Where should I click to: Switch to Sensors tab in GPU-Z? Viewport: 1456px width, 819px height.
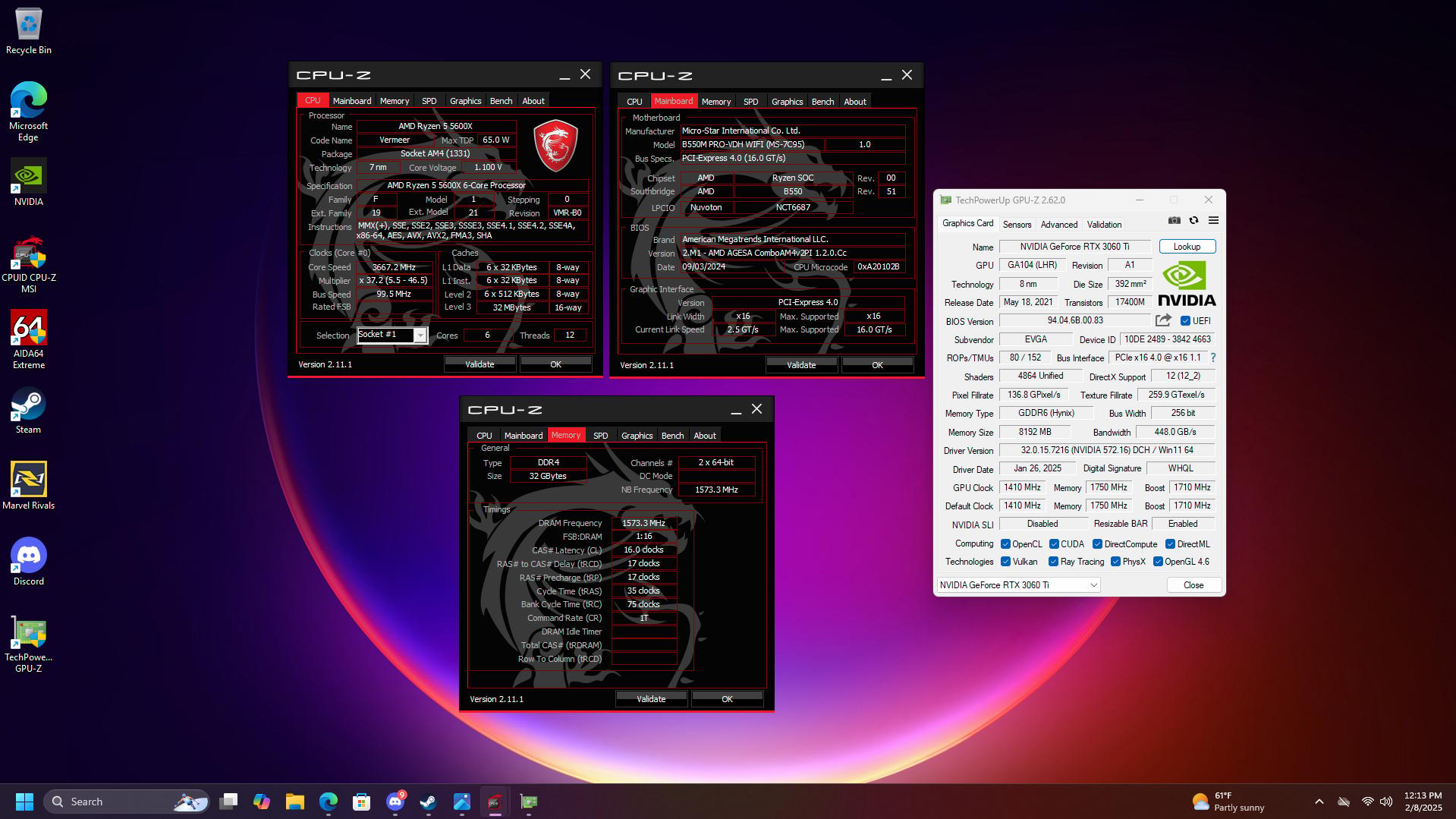[x=1017, y=225]
